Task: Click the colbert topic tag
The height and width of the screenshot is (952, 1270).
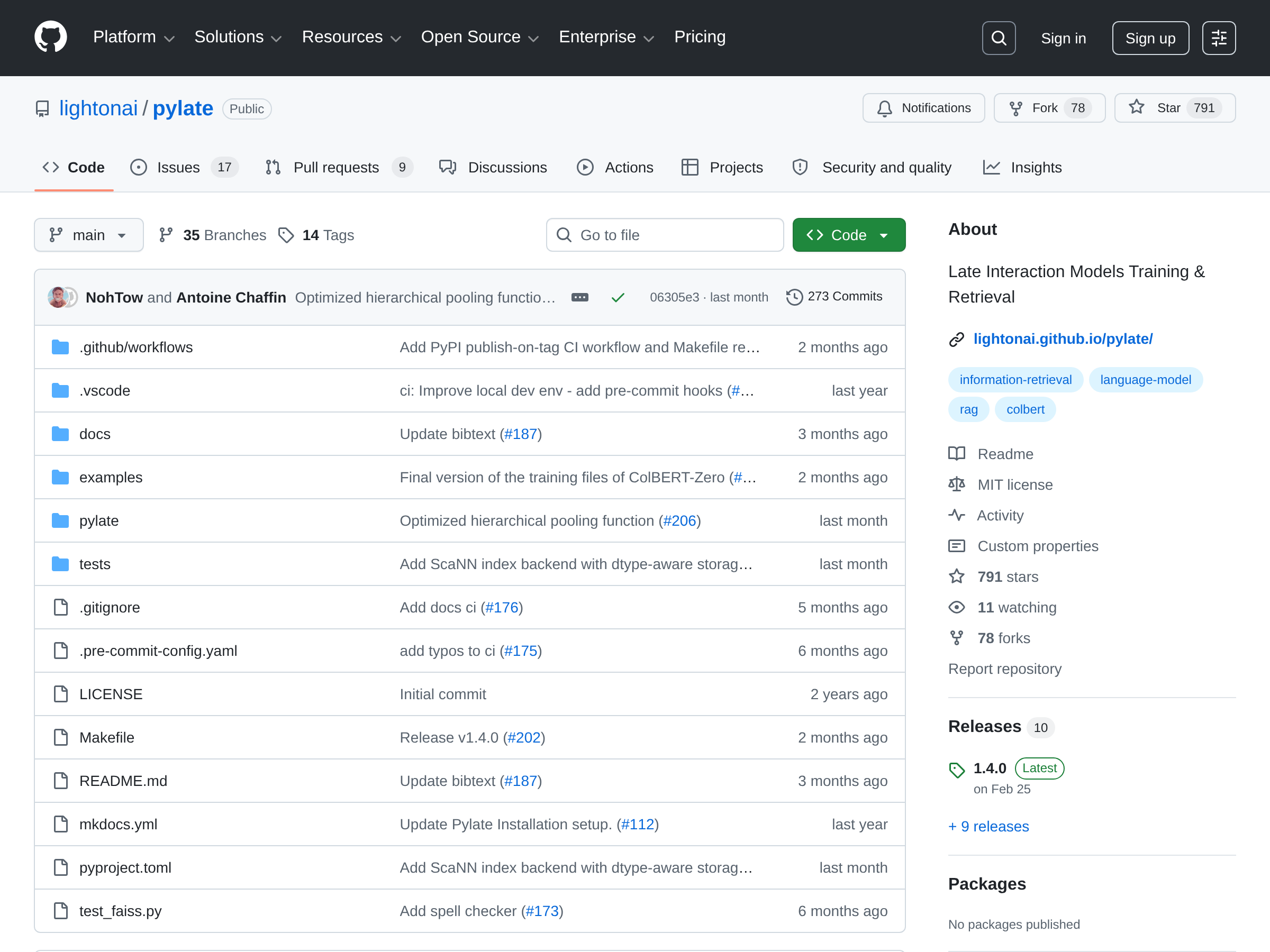Action: tap(1025, 409)
